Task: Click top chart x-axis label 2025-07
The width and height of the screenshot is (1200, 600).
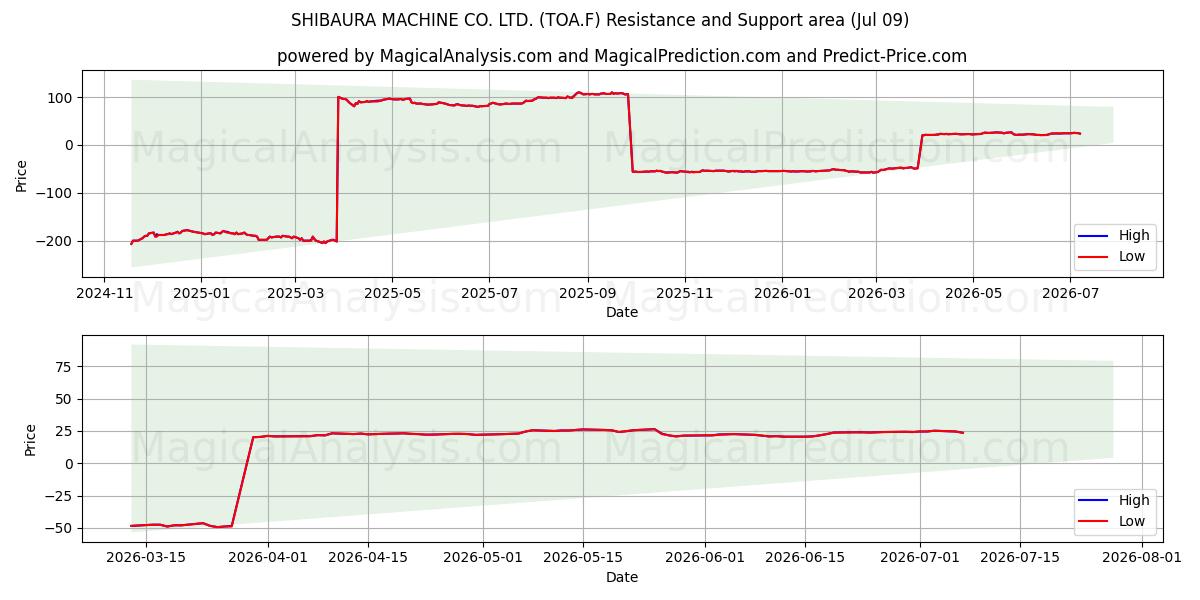Action: pyautogui.click(x=488, y=294)
